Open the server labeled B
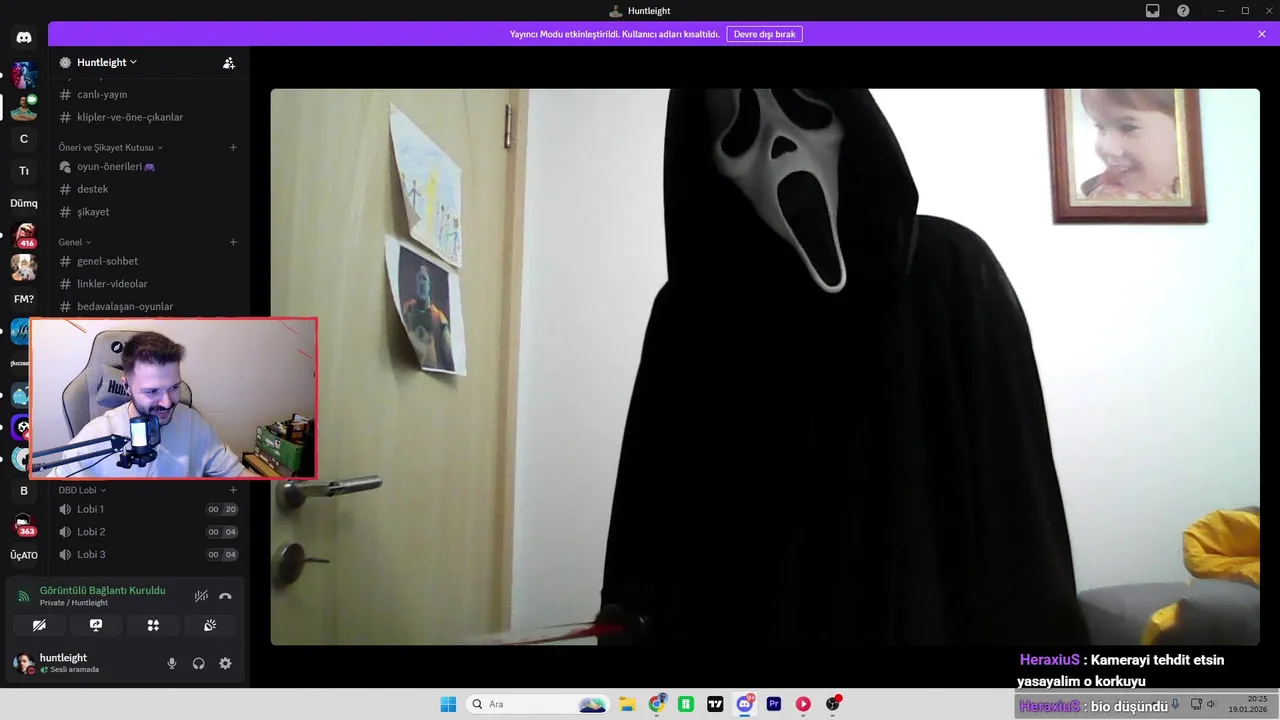The image size is (1280, 720). pyautogui.click(x=24, y=491)
